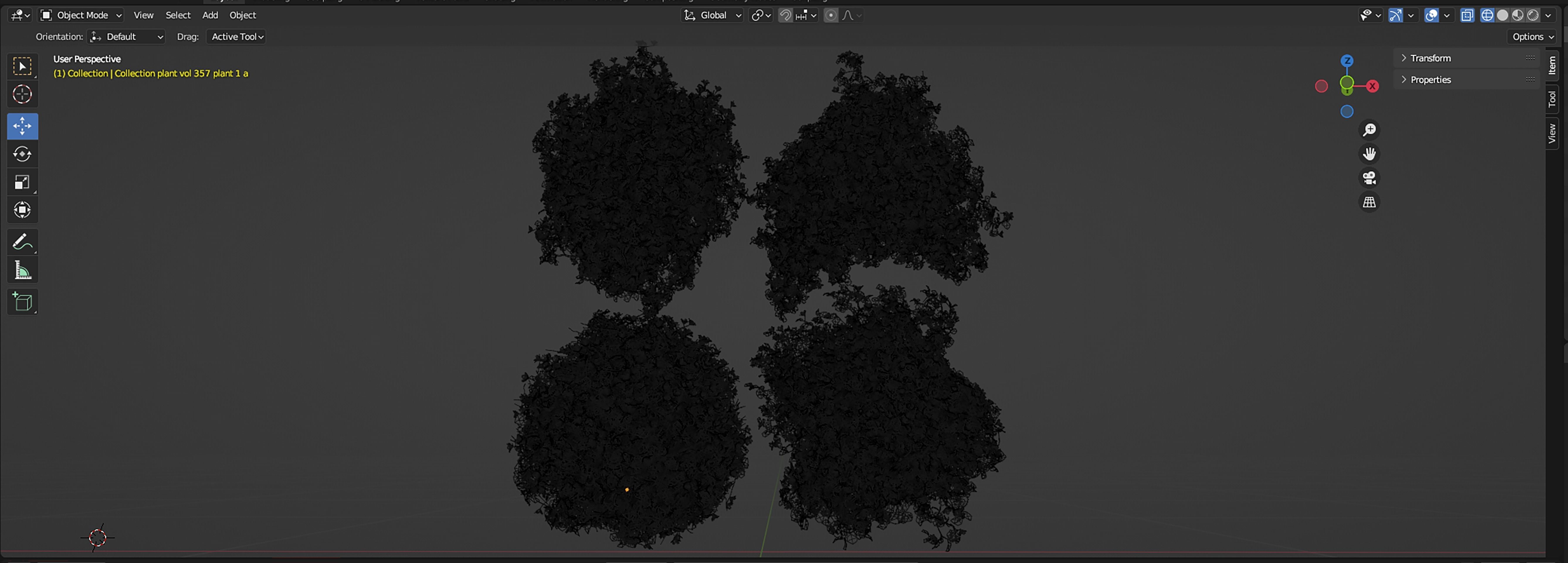This screenshot has width=1568, height=563.
Task: Select the Add Cube tool
Action: [23, 302]
